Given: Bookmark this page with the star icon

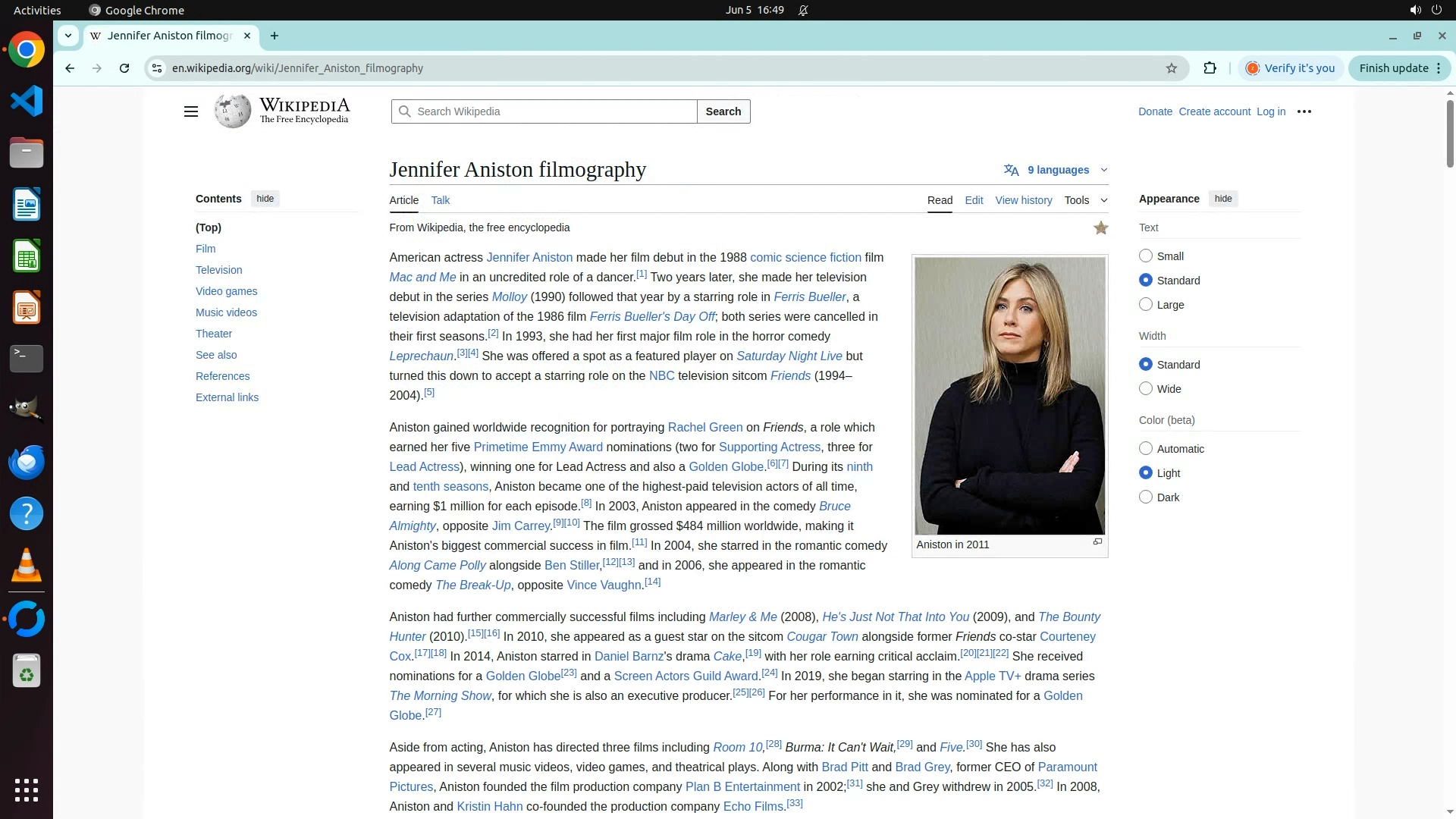Looking at the screenshot, I should [1172, 68].
